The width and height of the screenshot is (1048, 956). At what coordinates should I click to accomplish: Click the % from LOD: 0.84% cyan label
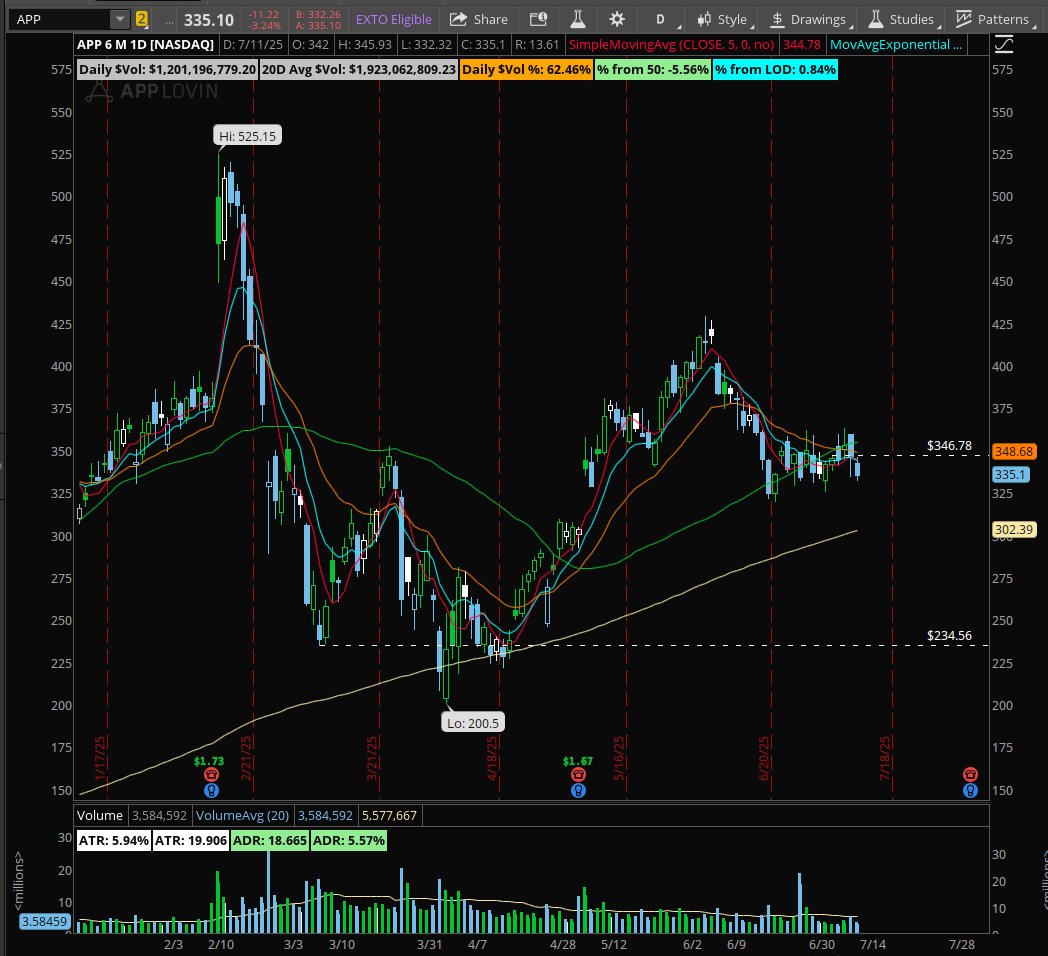click(775, 70)
